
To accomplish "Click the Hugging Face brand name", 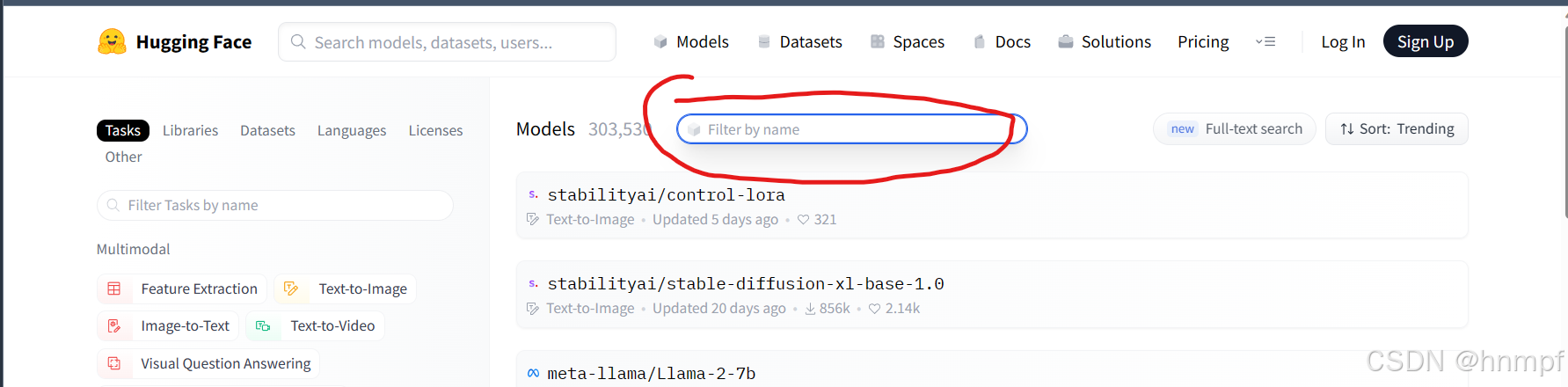I will tap(193, 41).
